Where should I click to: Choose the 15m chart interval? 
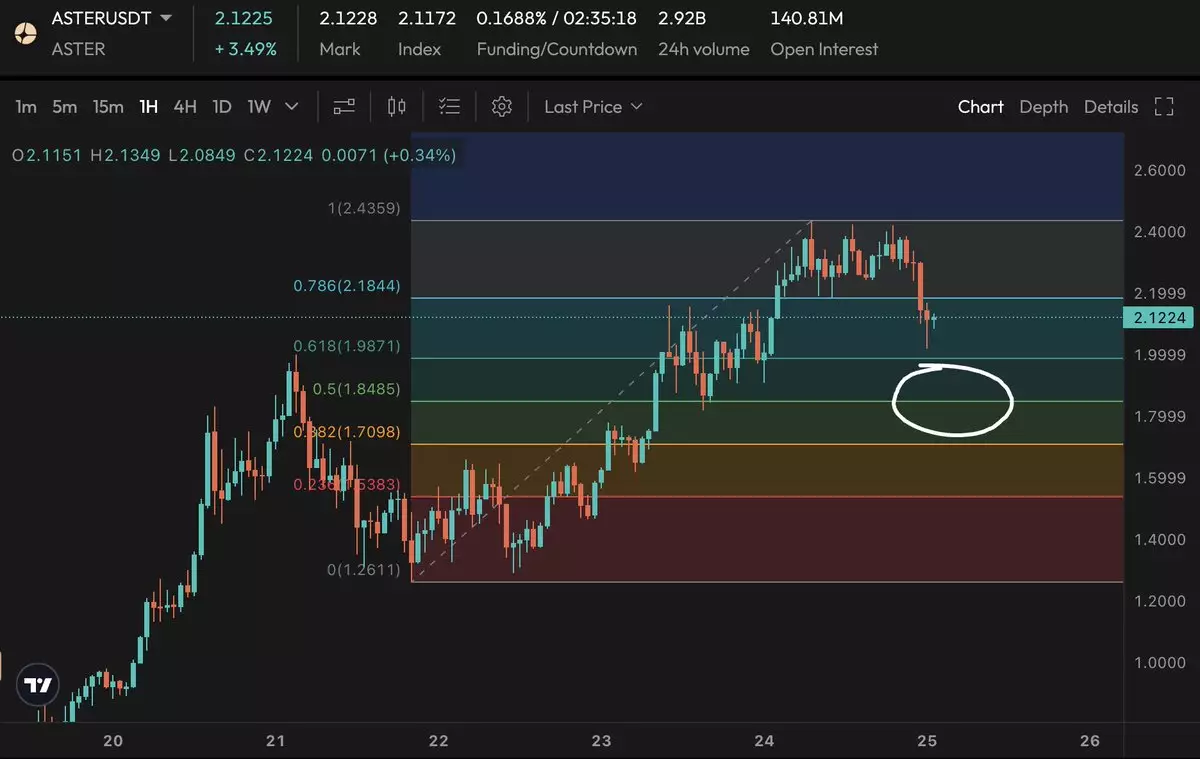[108, 107]
